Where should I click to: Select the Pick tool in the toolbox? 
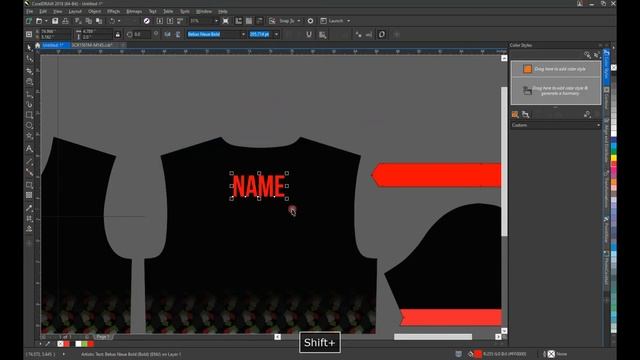(x=29, y=48)
